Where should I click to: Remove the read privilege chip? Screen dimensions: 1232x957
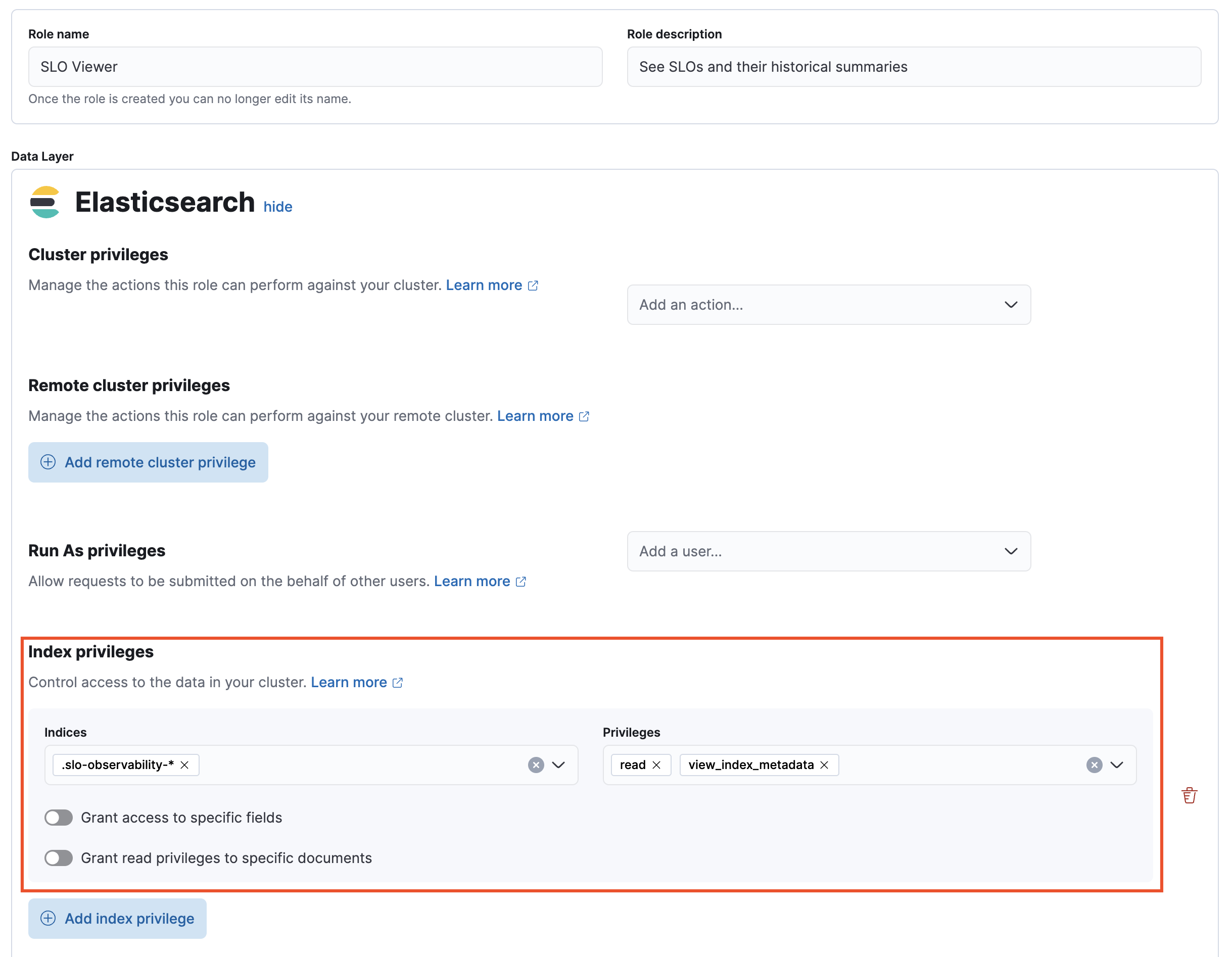pyautogui.click(x=656, y=764)
